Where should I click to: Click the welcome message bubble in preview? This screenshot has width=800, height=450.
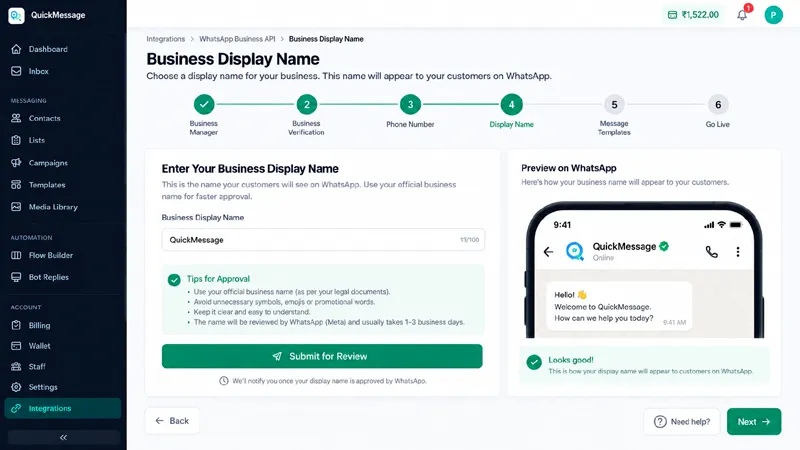[x=619, y=306]
